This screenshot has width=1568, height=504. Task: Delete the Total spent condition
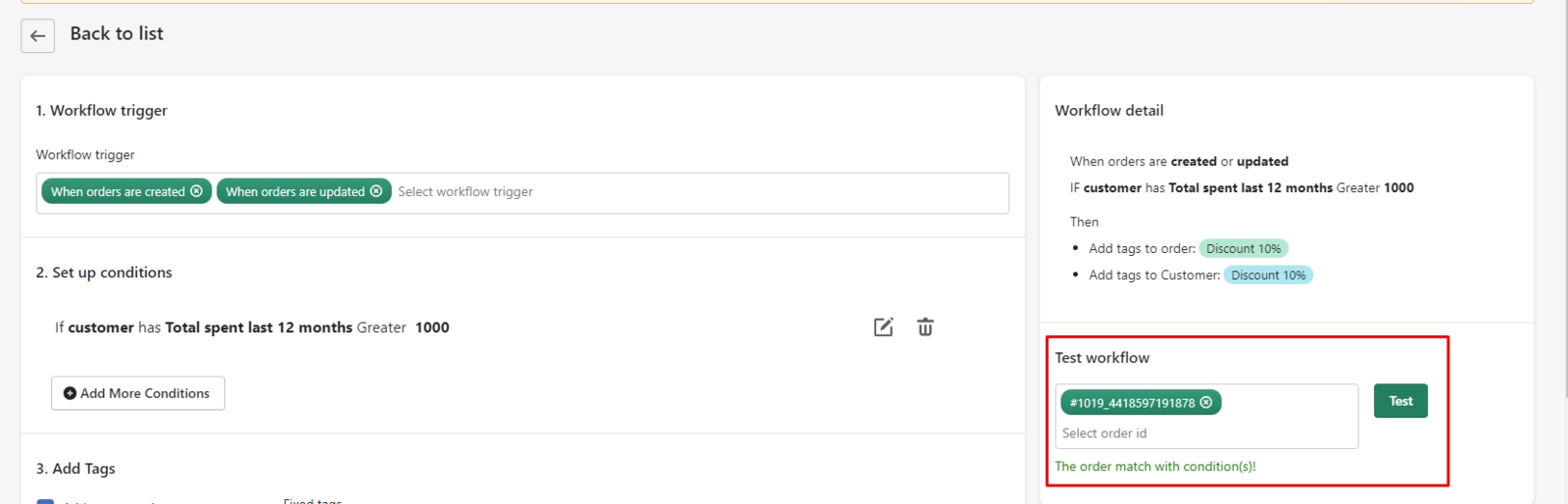tap(925, 328)
